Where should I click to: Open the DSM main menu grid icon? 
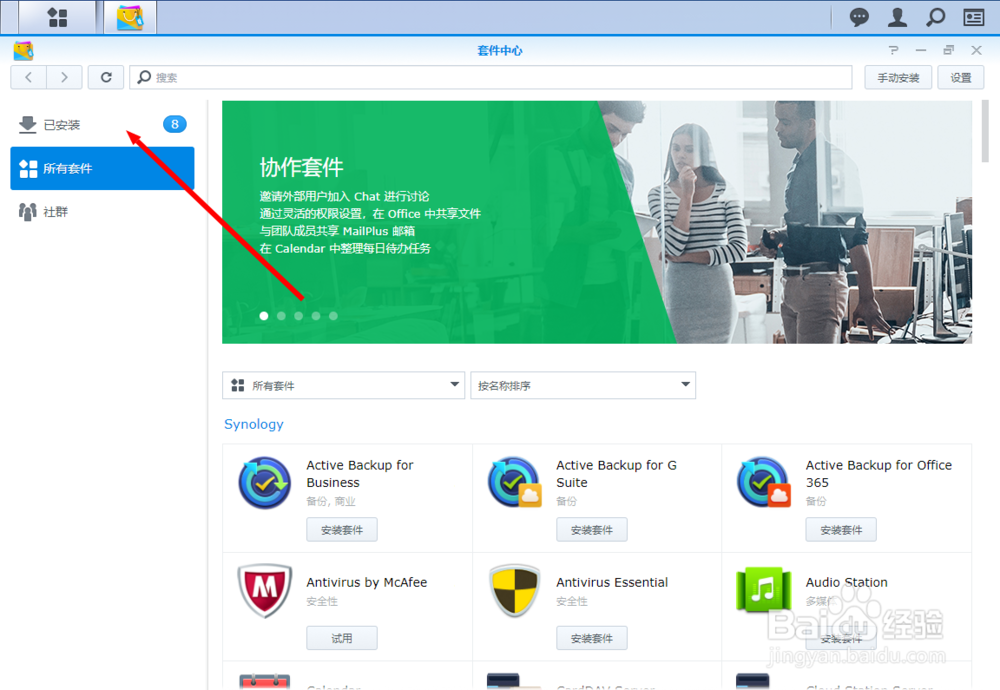(57, 17)
